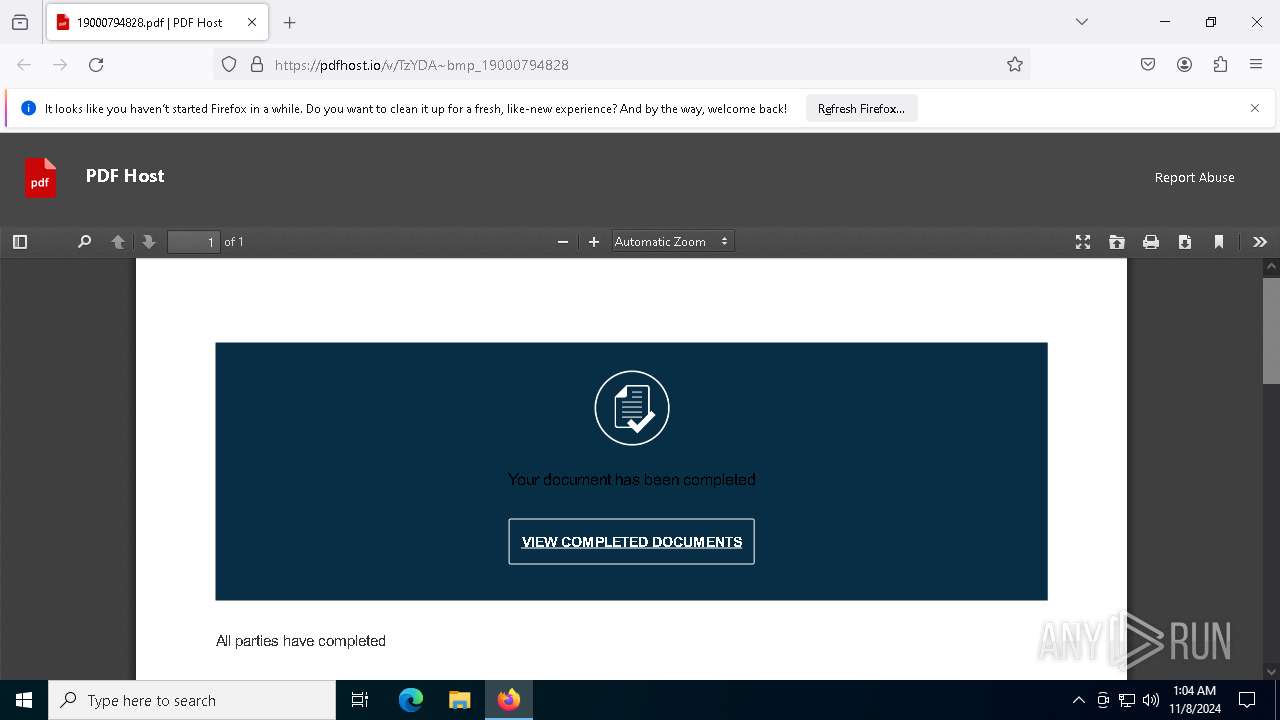Go forward one page in history
Screen dimensions: 1280x720
60,65
